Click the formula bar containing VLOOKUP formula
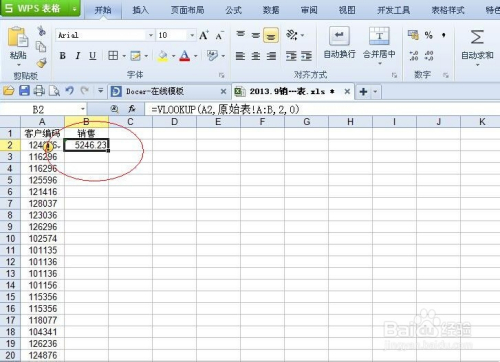The image size is (500, 362). [x=322, y=109]
